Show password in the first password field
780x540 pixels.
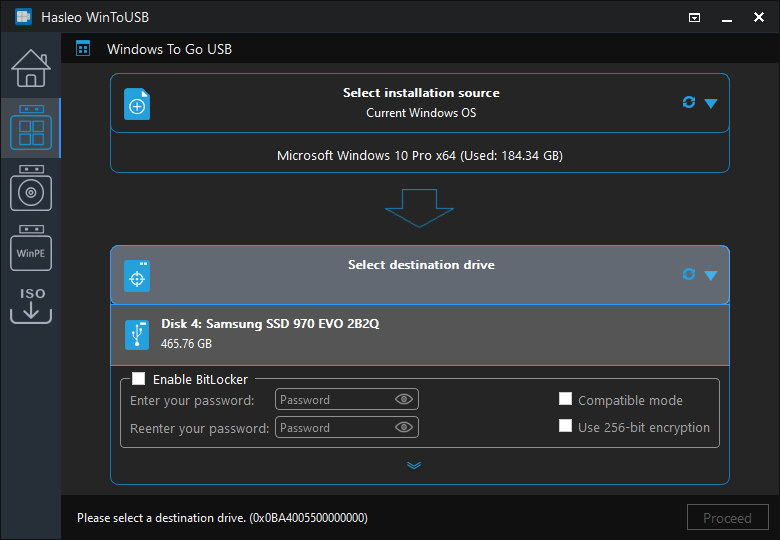[403, 399]
